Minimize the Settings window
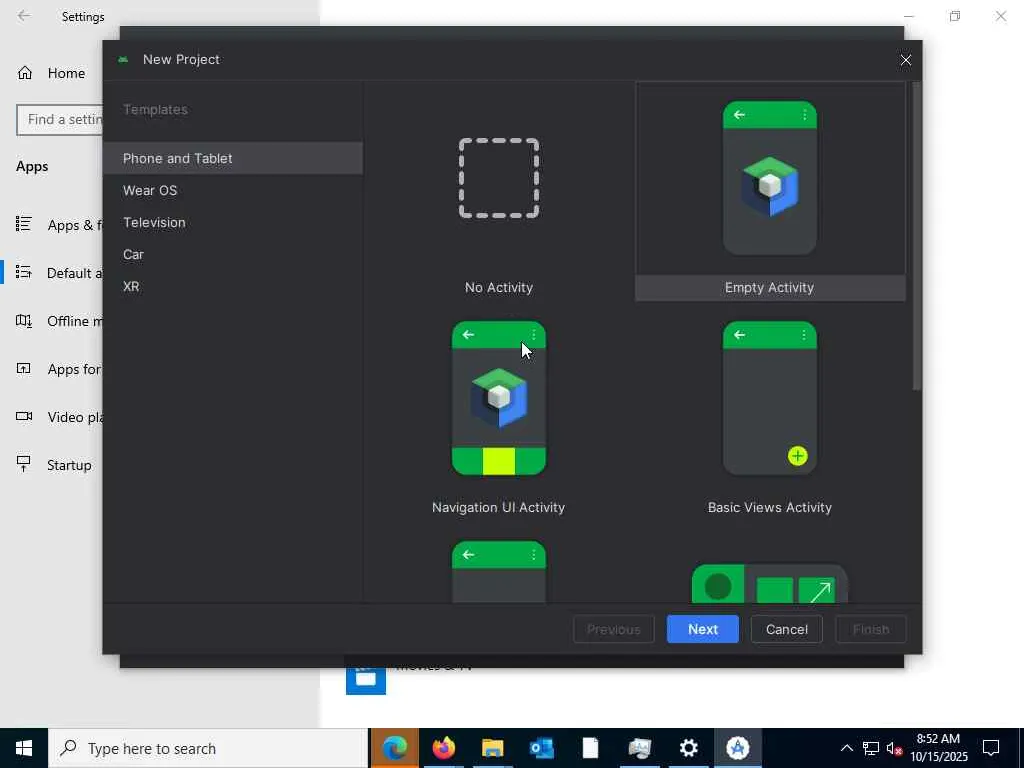This screenshot has height=768, width=1024. (x=908, y=16)
